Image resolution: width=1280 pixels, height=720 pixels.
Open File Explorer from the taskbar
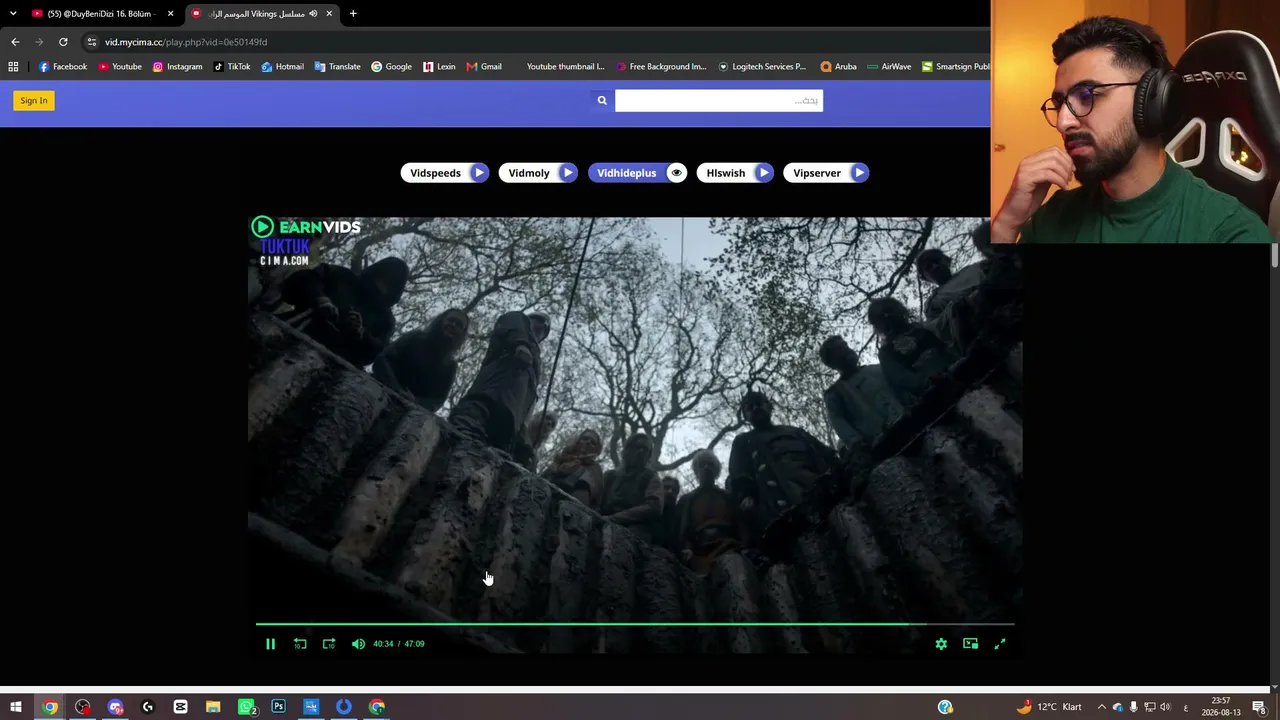tap(213, 707)
